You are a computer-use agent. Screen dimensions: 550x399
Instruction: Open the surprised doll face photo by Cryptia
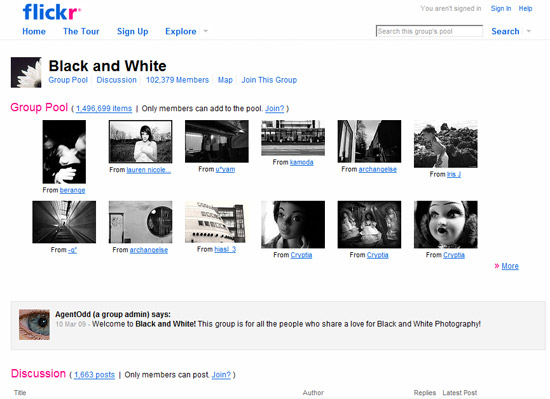pyautogui.click(x=445, y=224)
